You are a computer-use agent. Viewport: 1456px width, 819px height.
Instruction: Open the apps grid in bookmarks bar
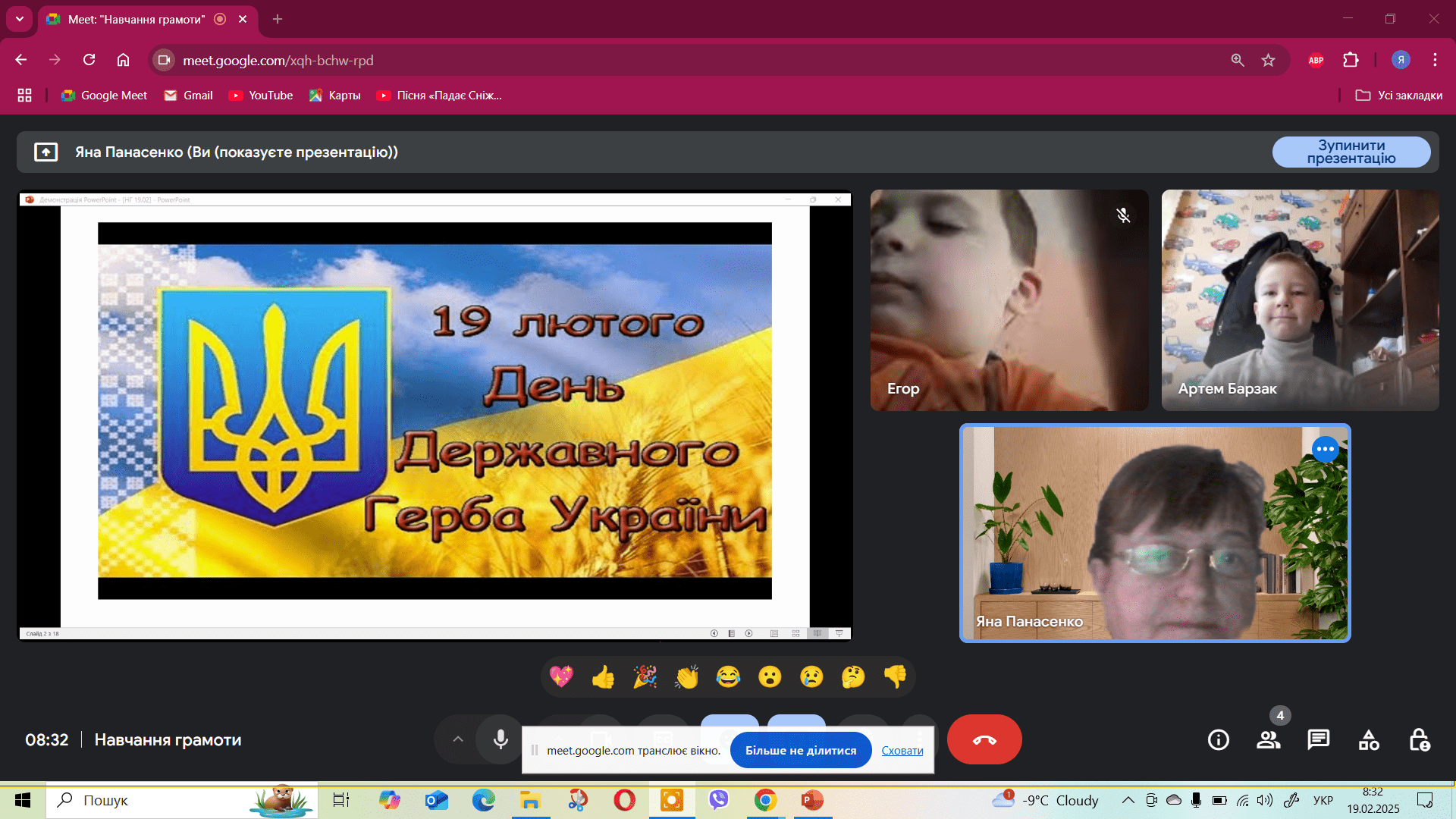tap(25, 96)
